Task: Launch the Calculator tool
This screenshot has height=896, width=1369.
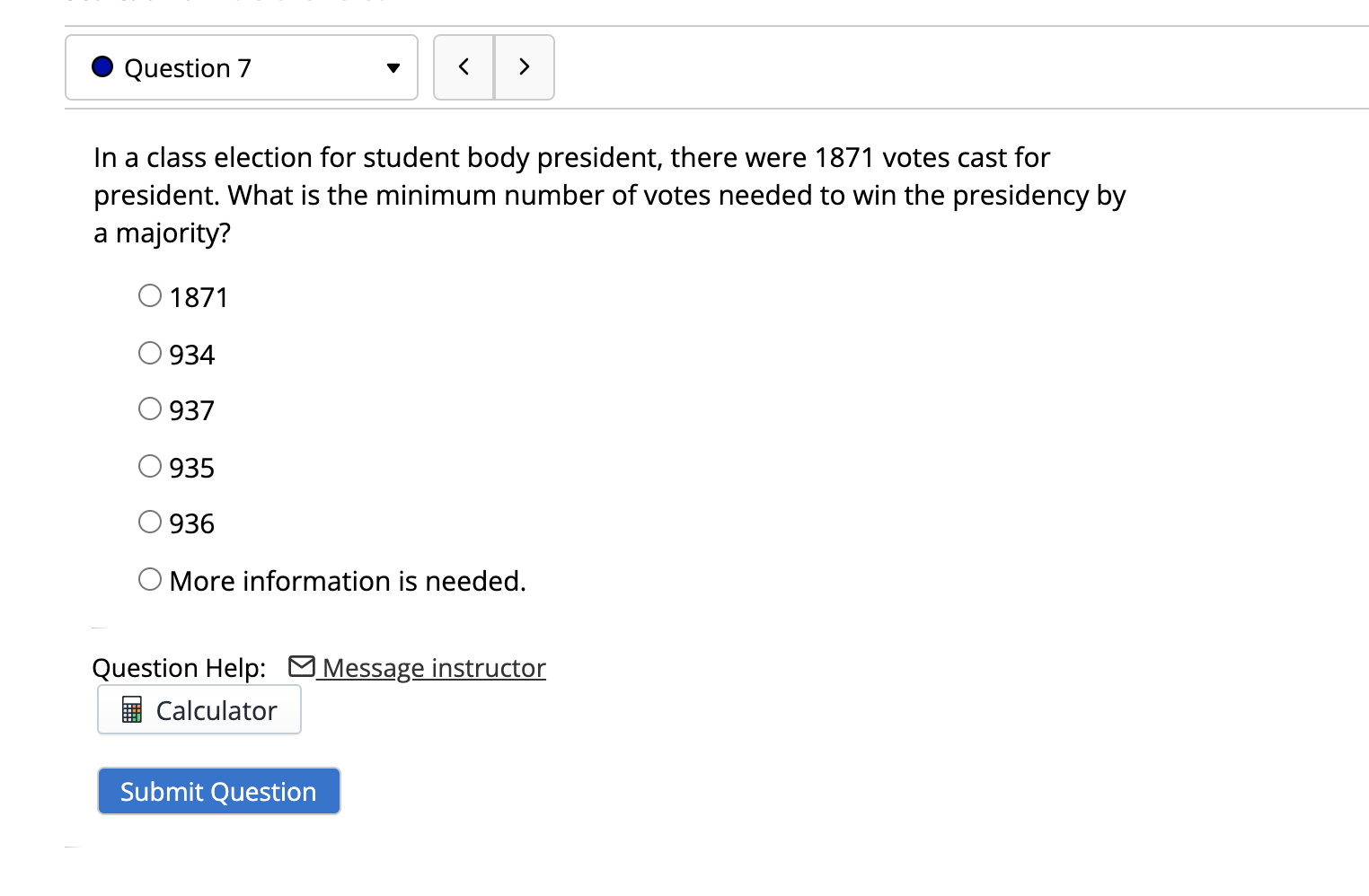Action: (199, 710)
